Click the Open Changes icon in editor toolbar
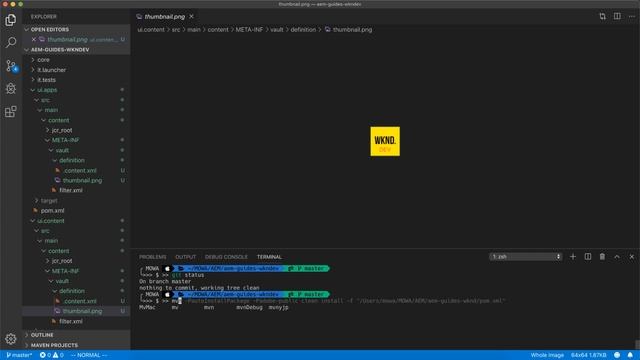This screenshot has width=640, height=360. coord(602,16)
